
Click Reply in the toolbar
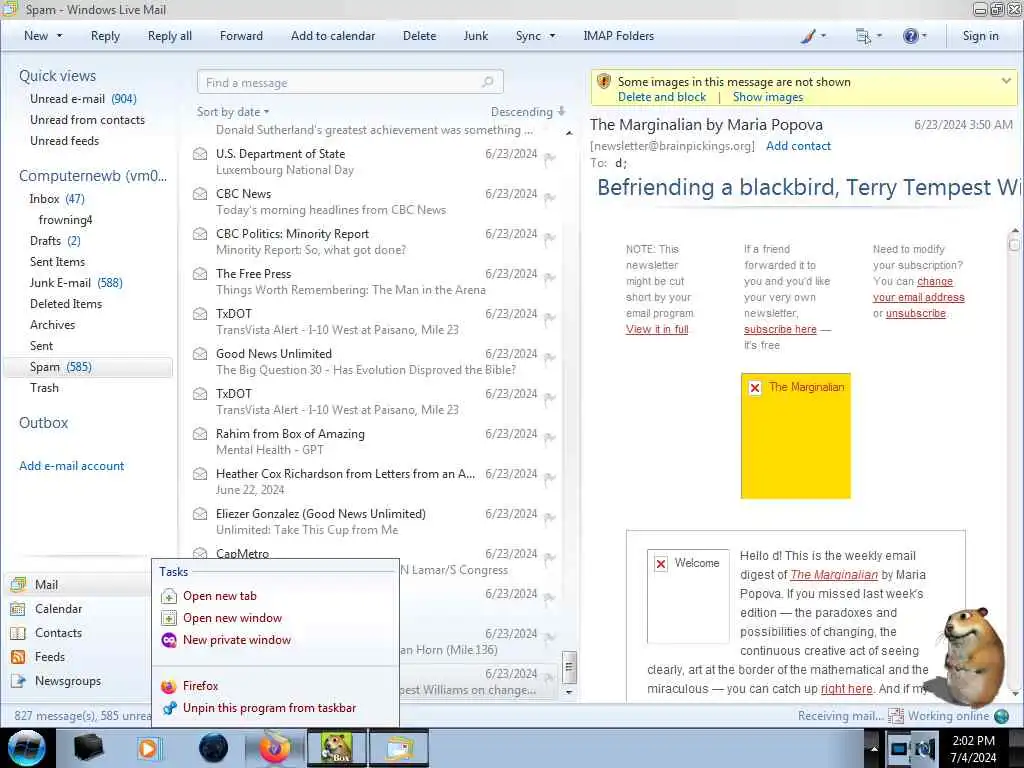click(105, 36)
